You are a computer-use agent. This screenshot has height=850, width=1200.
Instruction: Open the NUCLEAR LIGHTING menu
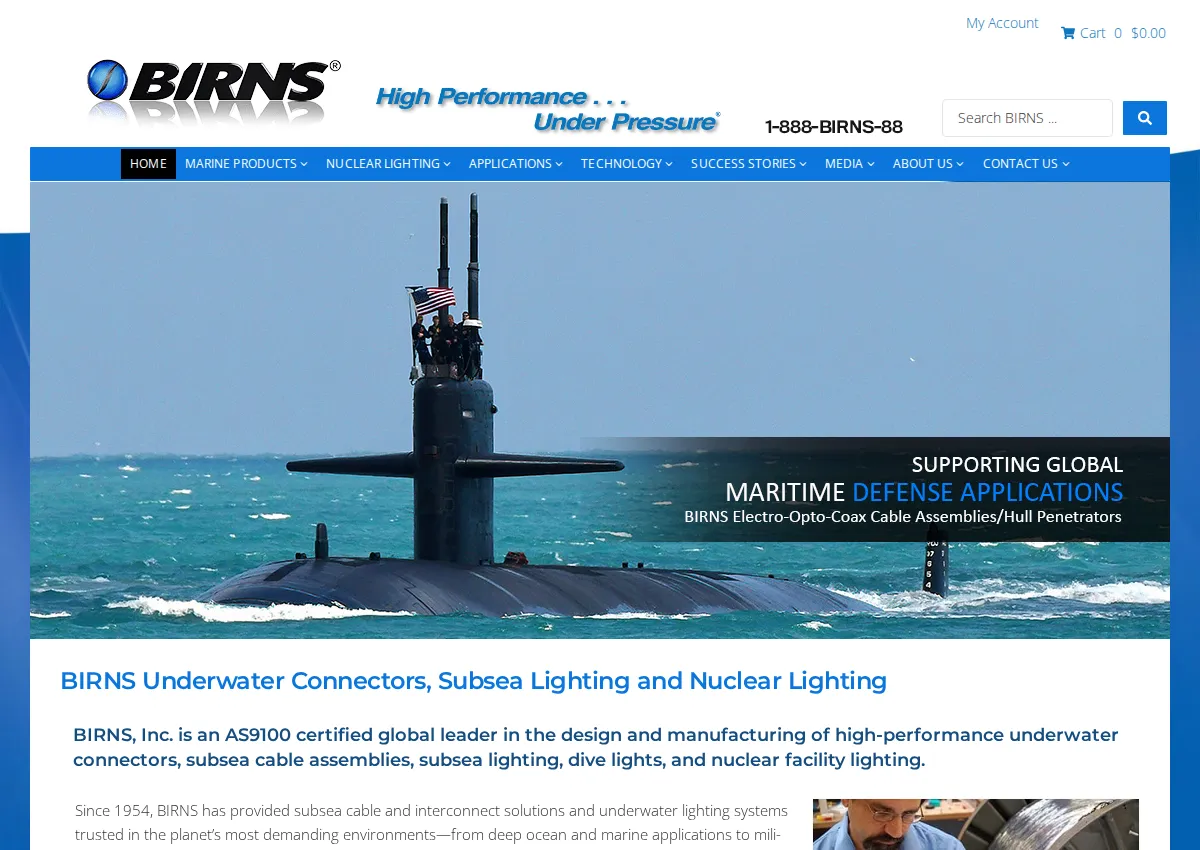[x=388, y=164]
